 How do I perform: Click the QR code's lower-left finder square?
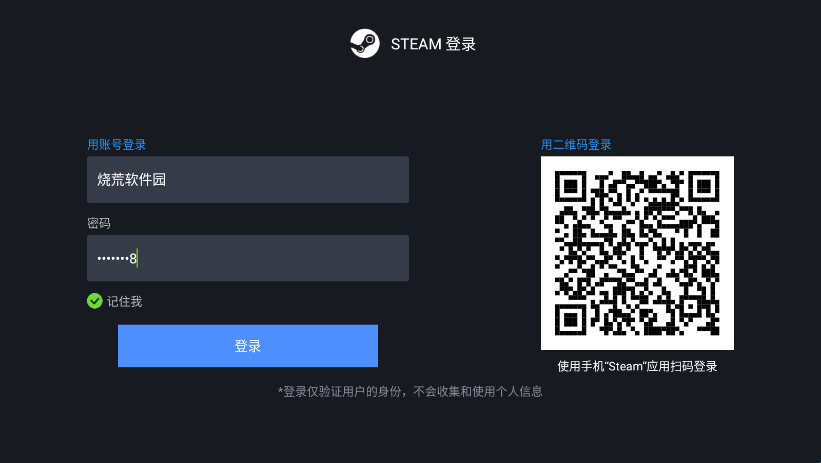click(570, 320)
